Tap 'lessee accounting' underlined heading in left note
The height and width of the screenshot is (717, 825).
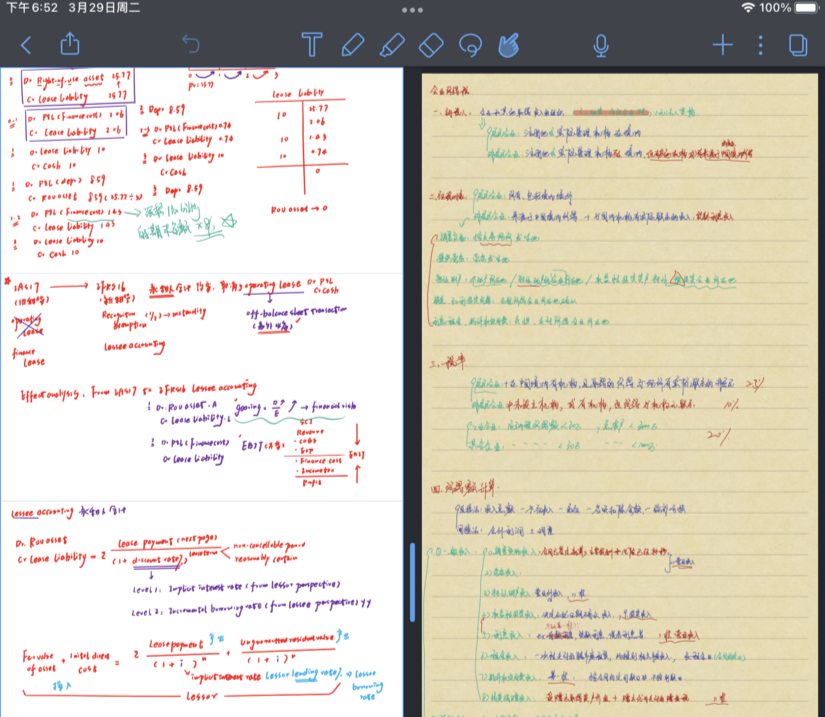(x=42, y=512)
